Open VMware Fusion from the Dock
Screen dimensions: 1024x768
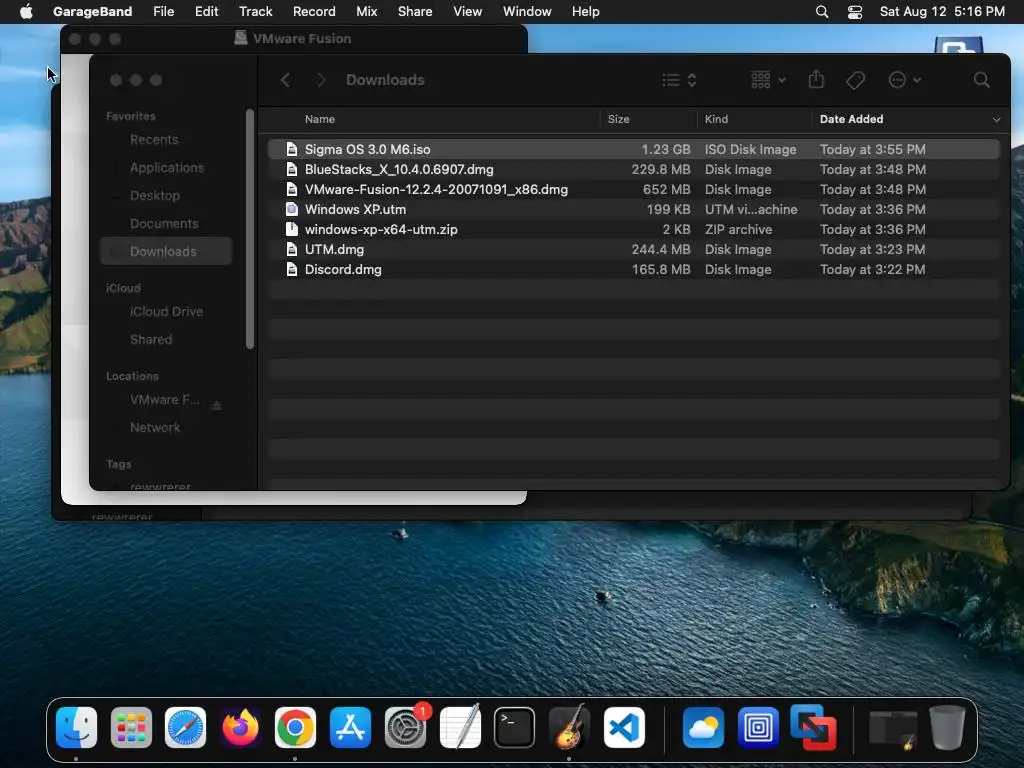click(x=813, y=728)
